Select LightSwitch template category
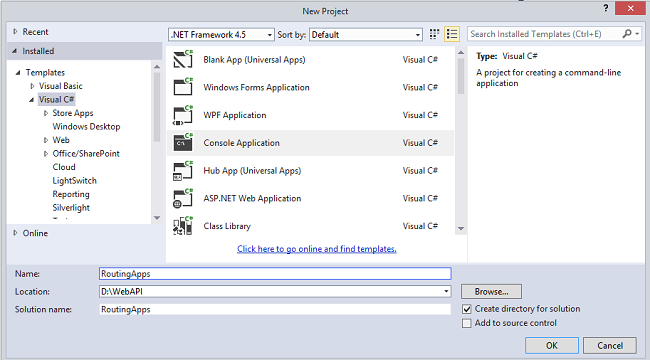Viewport: 650px width, 360px height. pyautogui.click(x=74, y=181)
